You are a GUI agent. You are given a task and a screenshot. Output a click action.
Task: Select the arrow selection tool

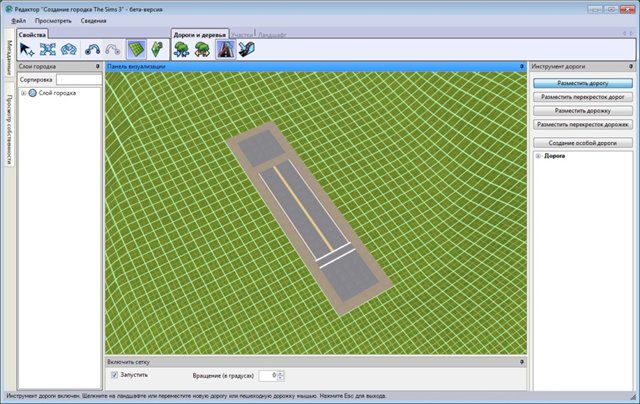[x=27, y=49]
